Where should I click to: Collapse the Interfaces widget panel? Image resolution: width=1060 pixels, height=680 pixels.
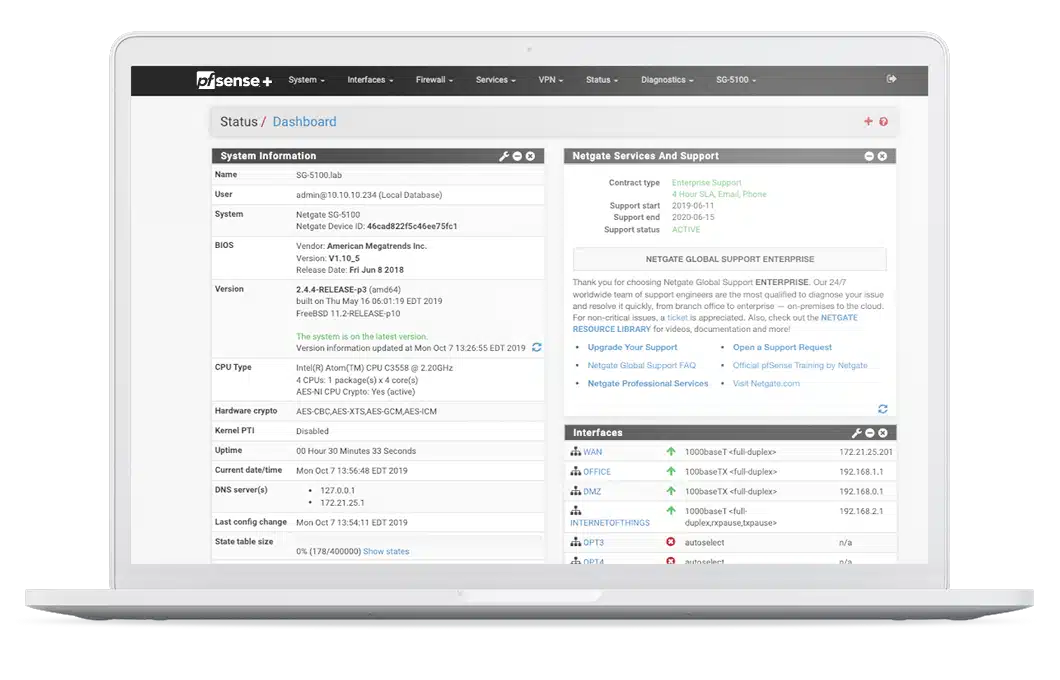[x=870, y=433]
